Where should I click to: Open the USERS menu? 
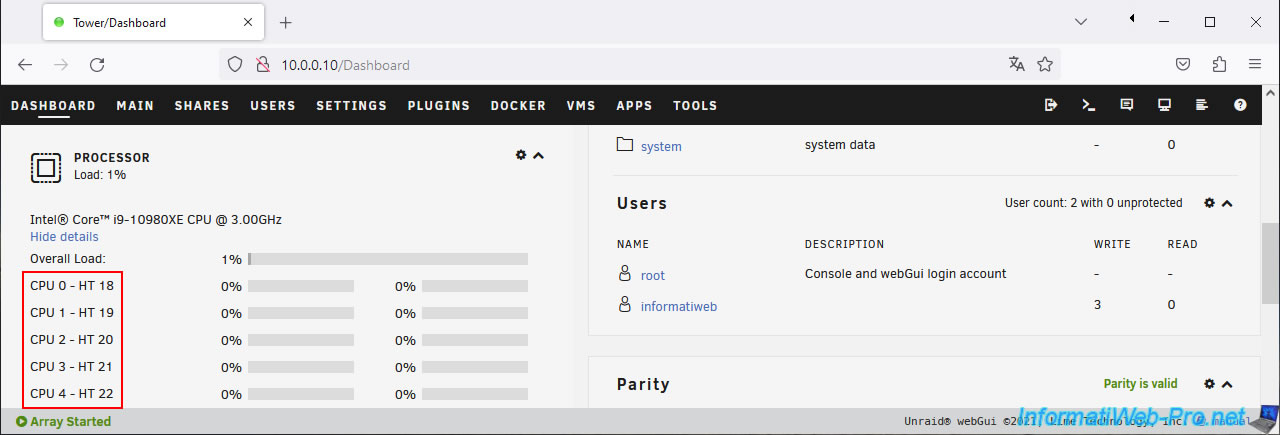(273, 105)
